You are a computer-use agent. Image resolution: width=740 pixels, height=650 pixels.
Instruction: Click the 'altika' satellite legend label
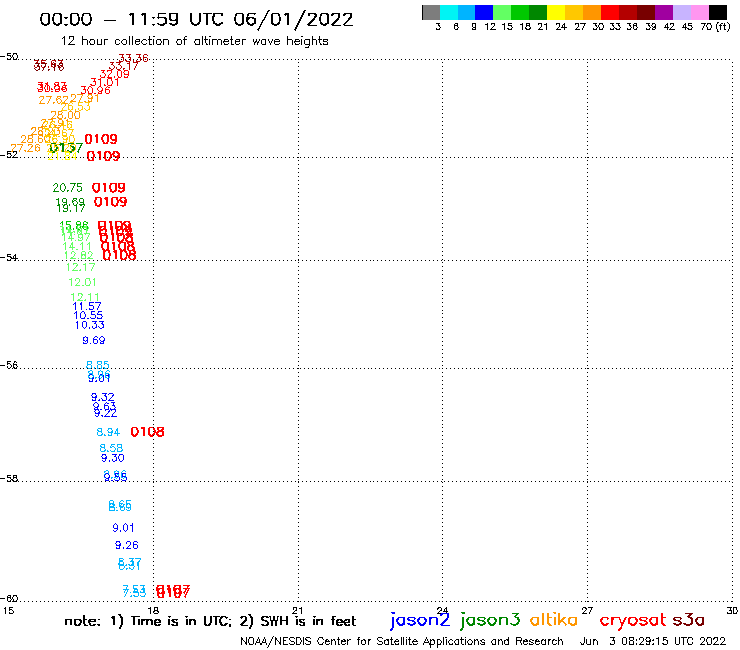(554, 619)
